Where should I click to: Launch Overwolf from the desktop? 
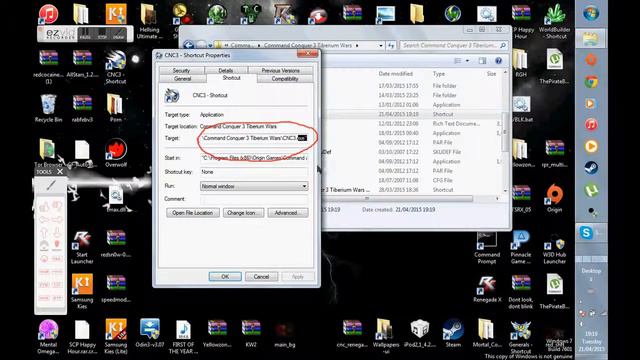(116, 153)
